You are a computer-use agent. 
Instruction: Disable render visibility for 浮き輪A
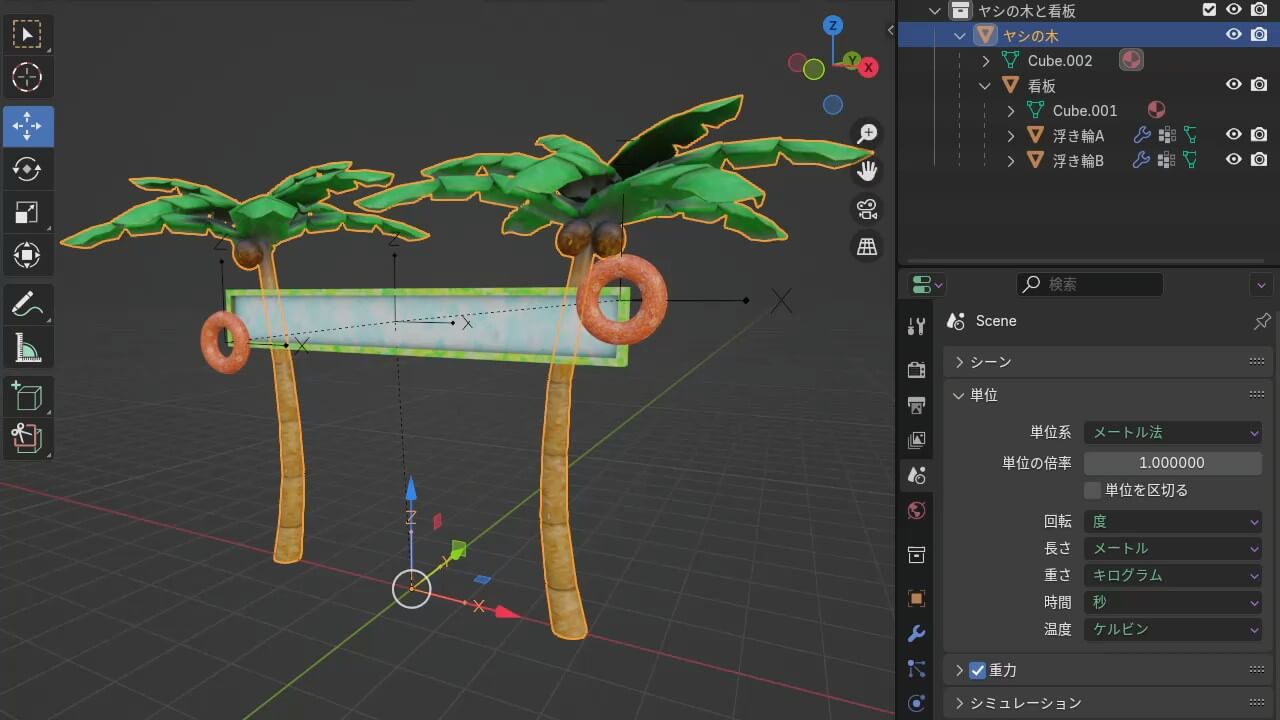click(x=1260, y=135)
